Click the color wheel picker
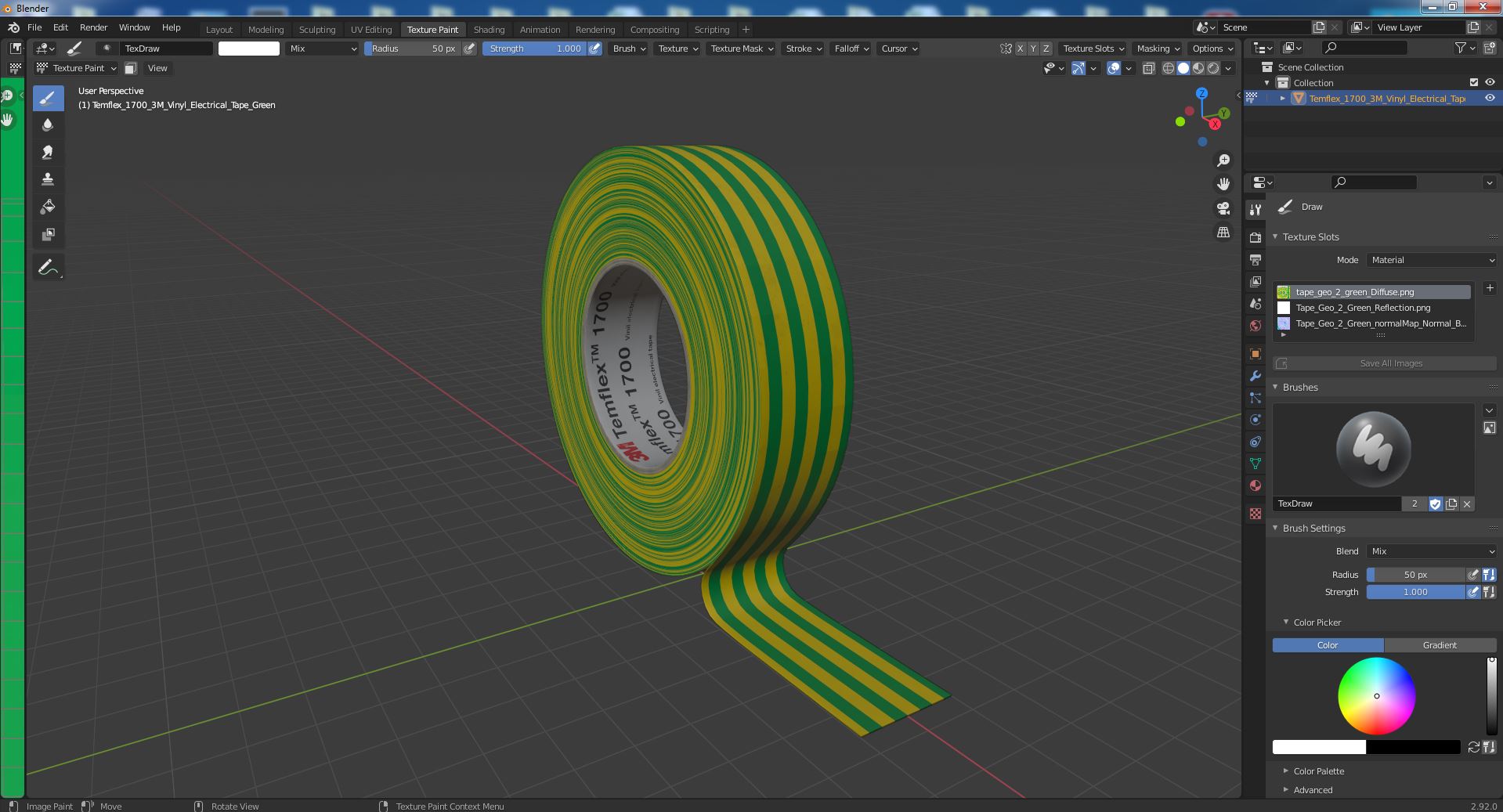 coord(1376,696)
